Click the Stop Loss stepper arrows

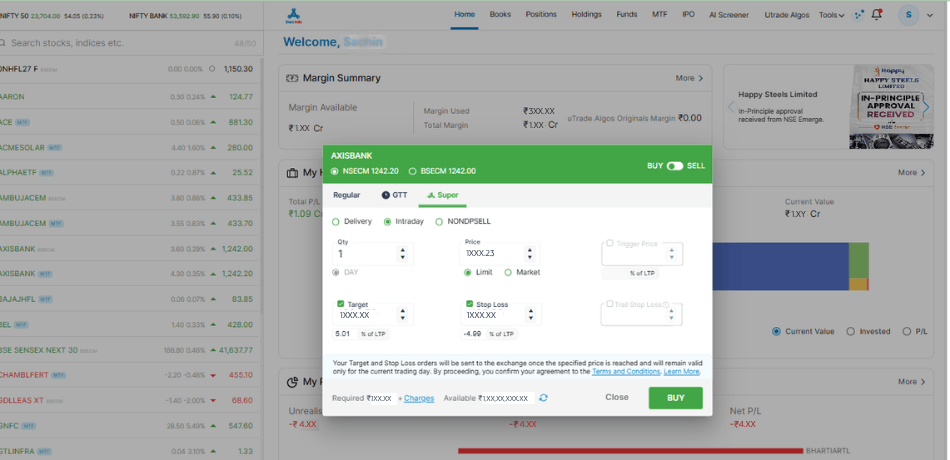[x=531, y=315]
